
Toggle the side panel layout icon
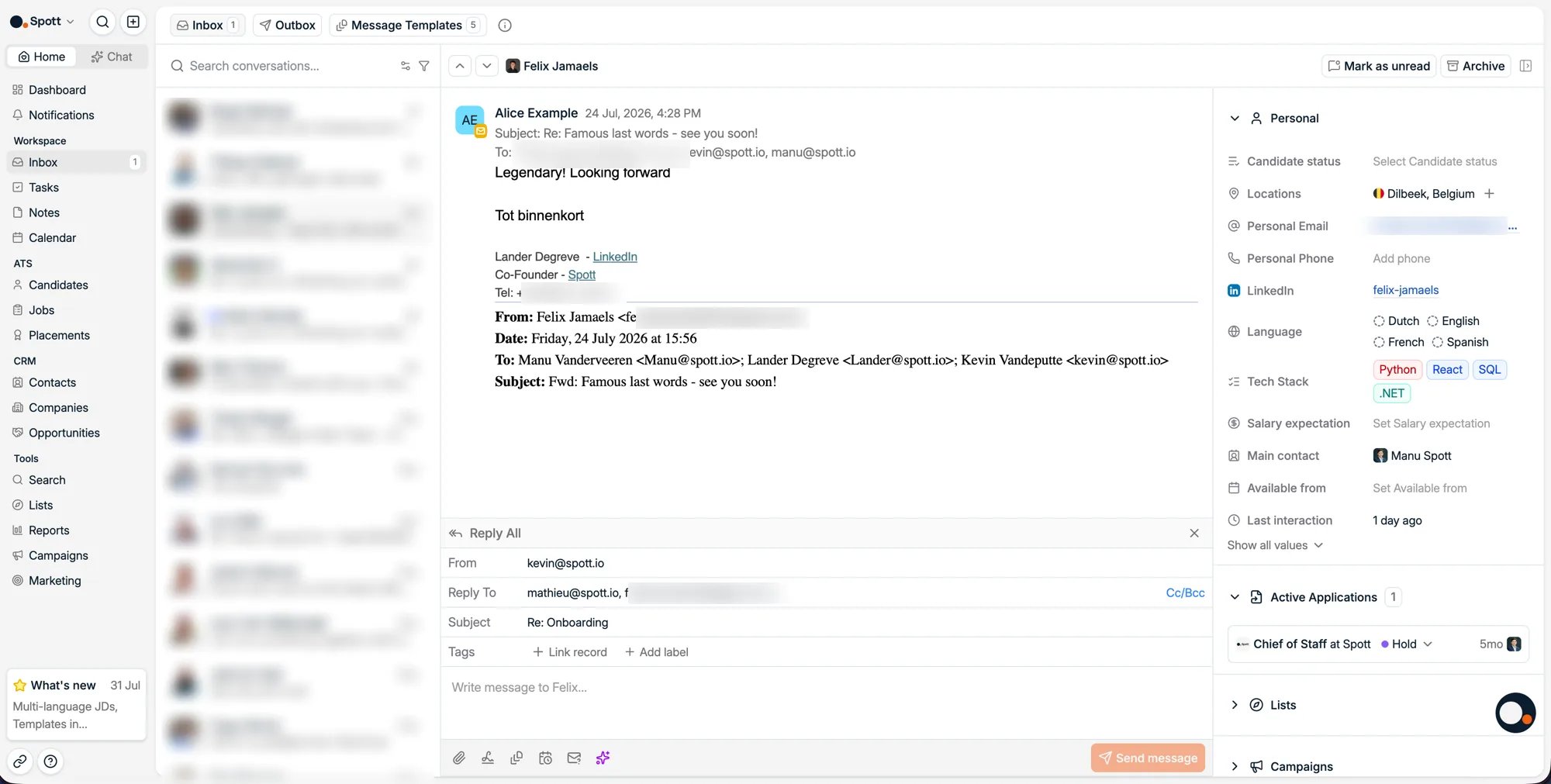click(1525, 66)
